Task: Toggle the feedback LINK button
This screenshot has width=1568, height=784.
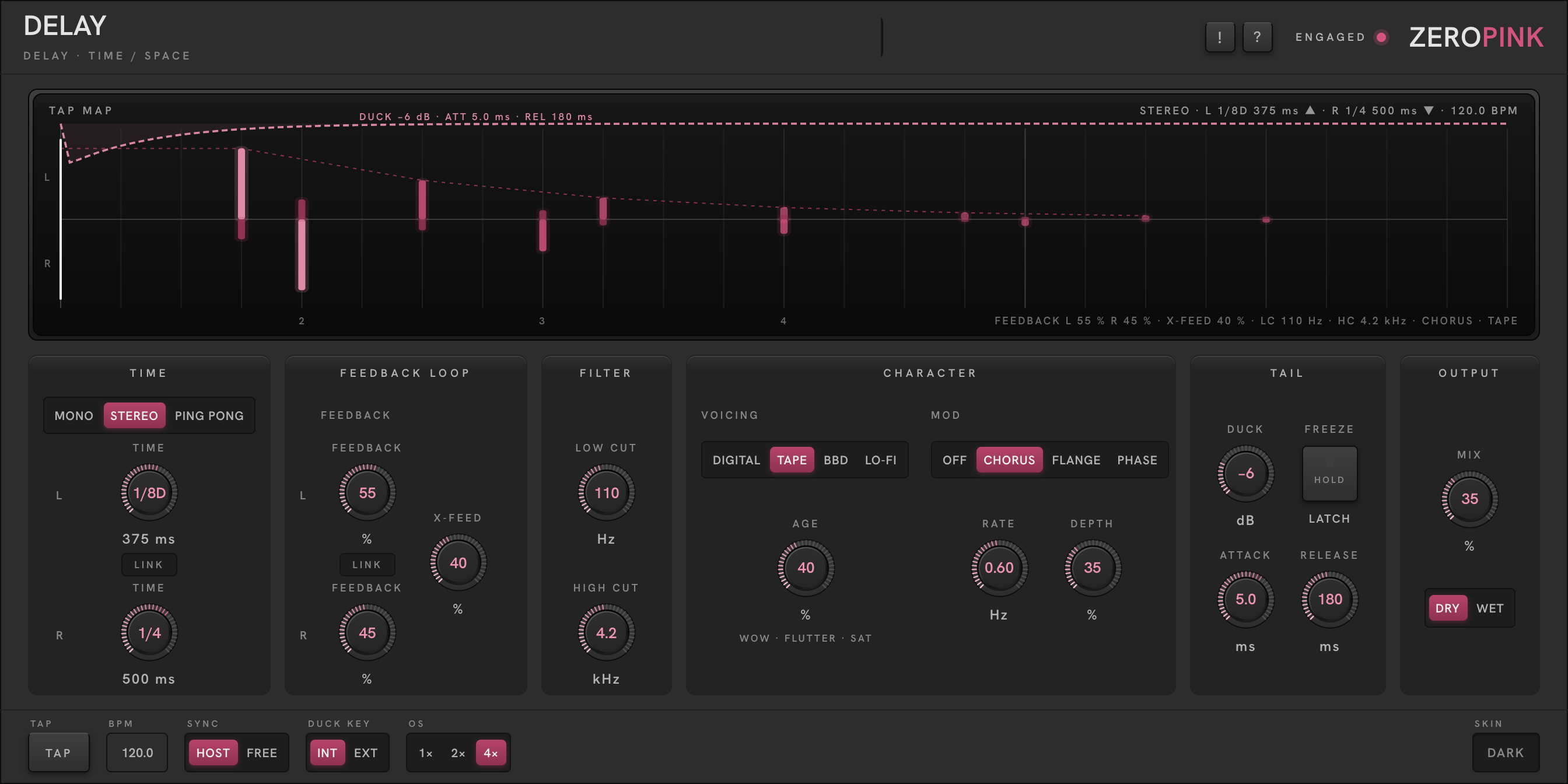Action: [x=367, y=564]
